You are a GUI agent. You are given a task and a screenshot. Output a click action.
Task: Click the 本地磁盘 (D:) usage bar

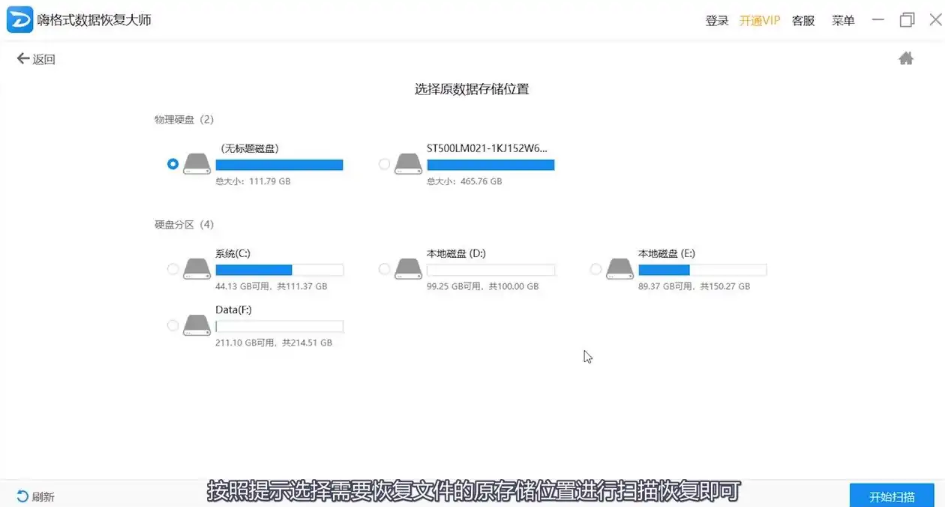click(491, 269)
